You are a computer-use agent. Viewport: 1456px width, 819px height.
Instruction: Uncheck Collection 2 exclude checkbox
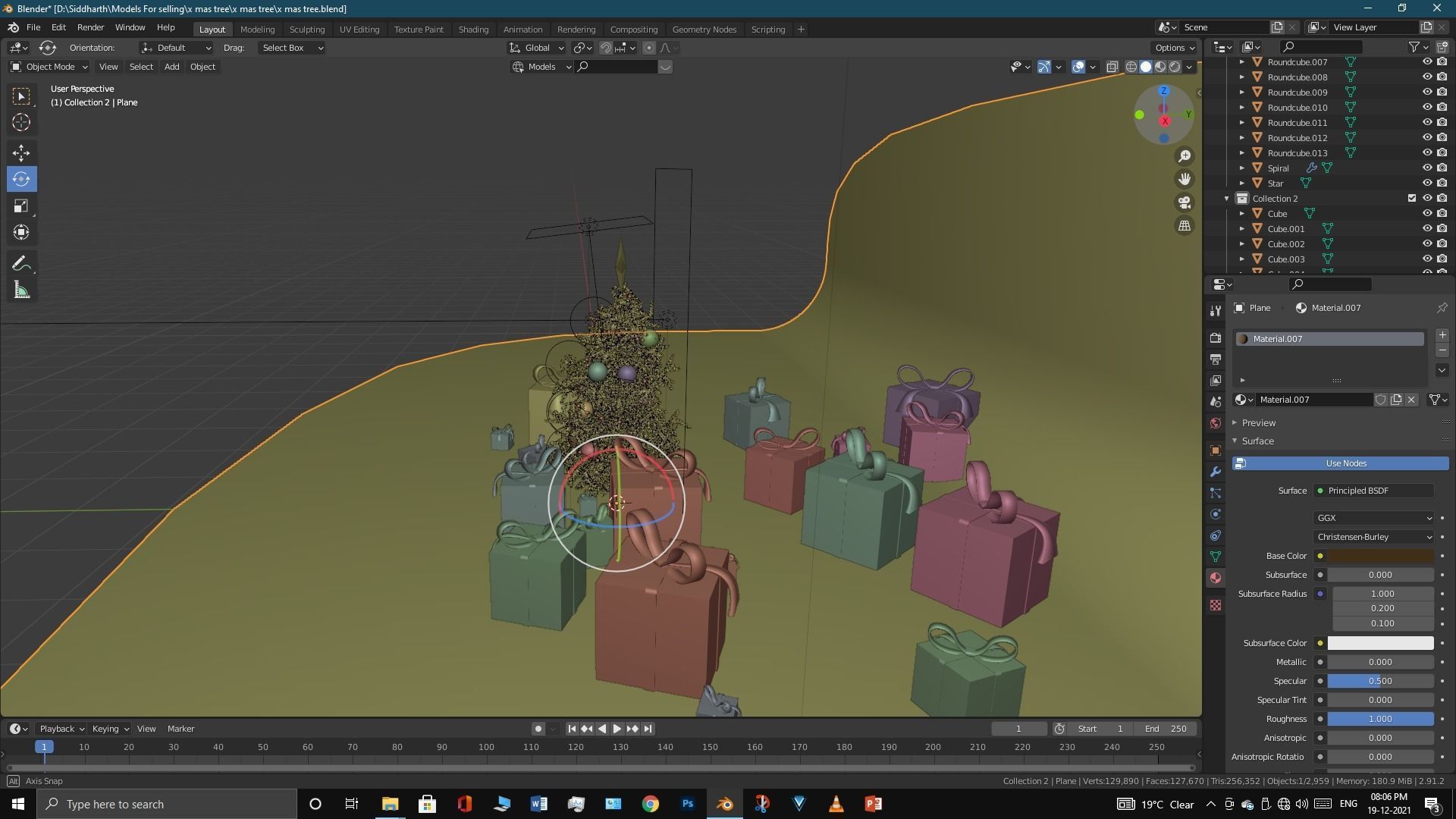(1411, 199)
